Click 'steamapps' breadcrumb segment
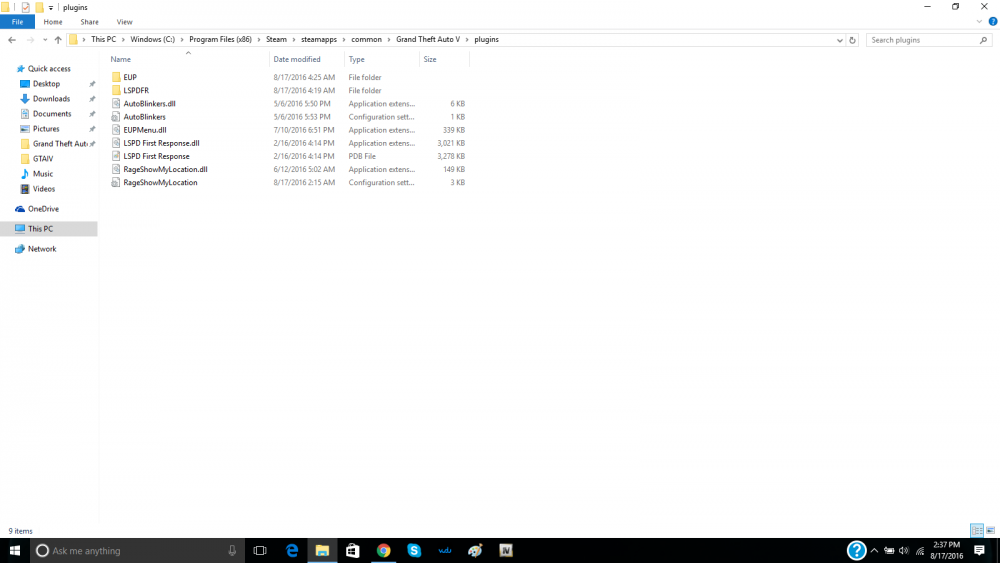The height and width of the screenshot is (563, 1000). click(x=319, y=40)
